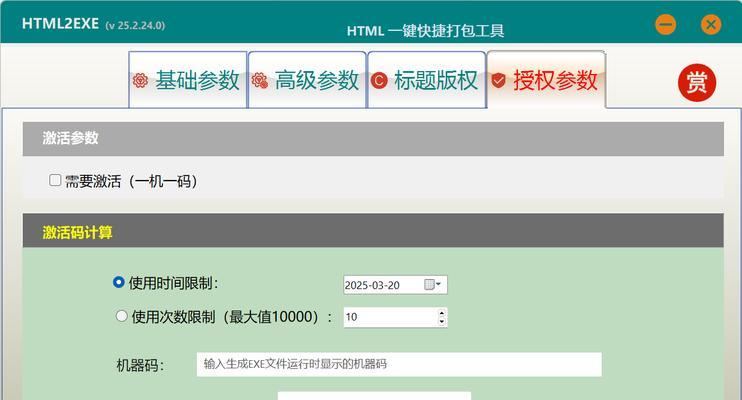Focus the 机器码 input field
Screen dimensions: 742x400
(x=399, y=364)
